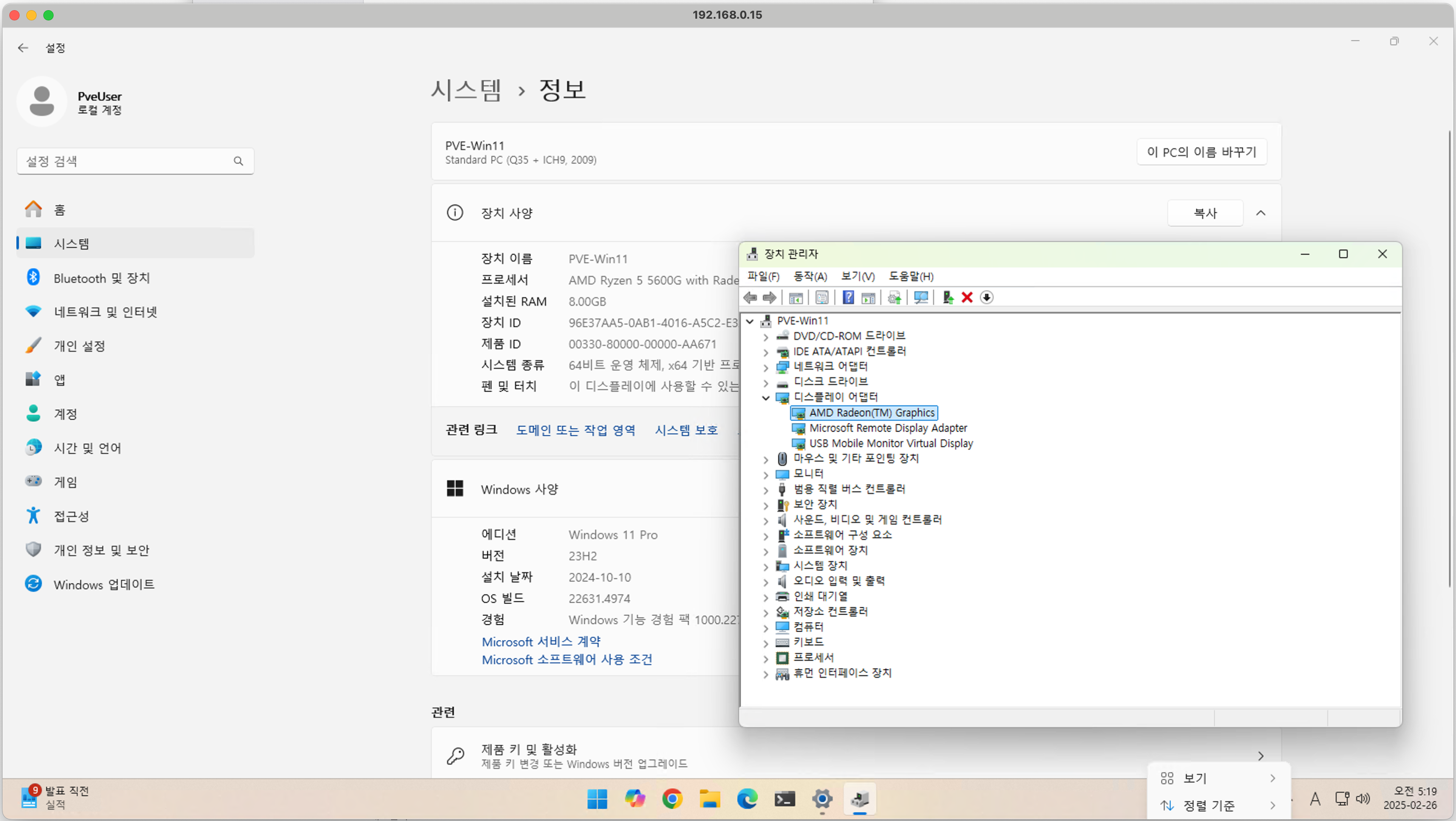Go back using Settings back arrow
The image size is (1456, 821).
click(23, 48)
